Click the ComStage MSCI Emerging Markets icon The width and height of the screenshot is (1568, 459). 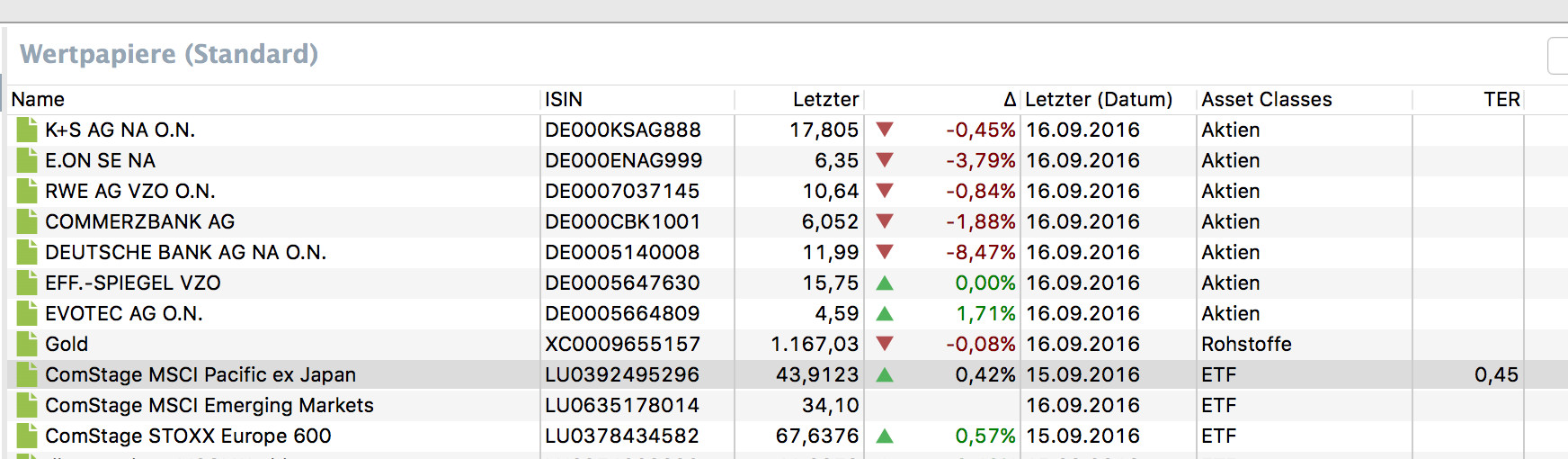click(27, 405)
